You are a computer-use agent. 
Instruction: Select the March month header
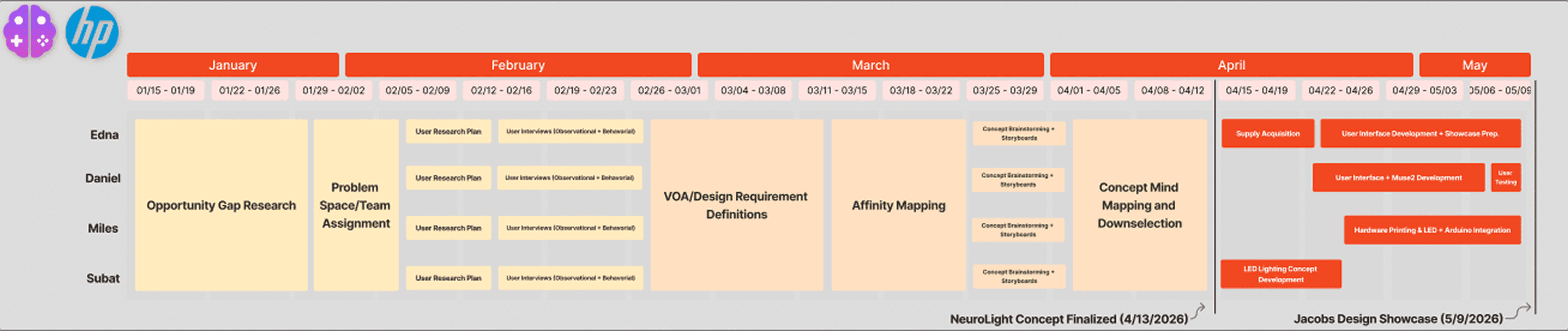(870, 65)
